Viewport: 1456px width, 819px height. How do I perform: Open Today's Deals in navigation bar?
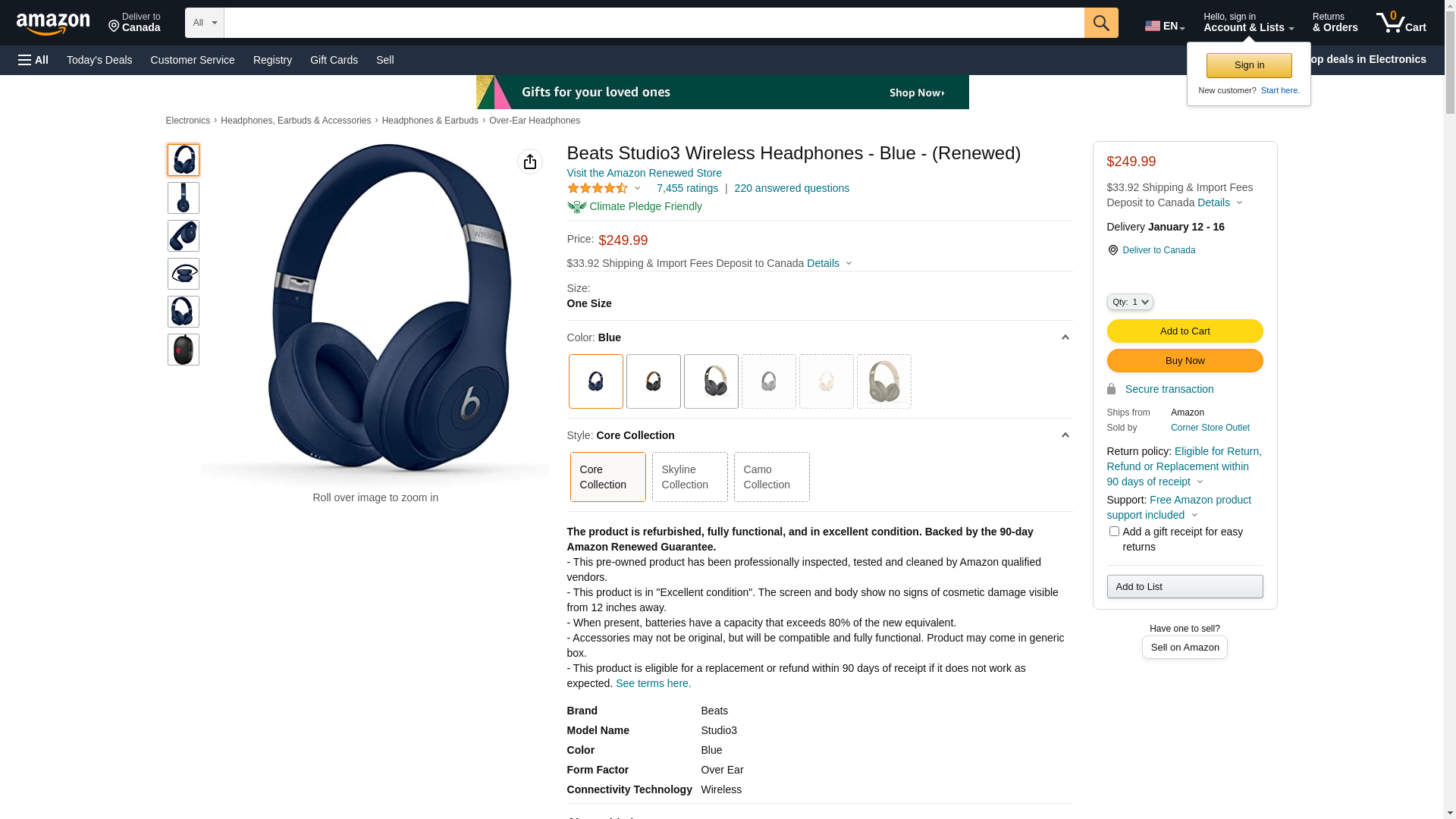click(x=99, y=60)
